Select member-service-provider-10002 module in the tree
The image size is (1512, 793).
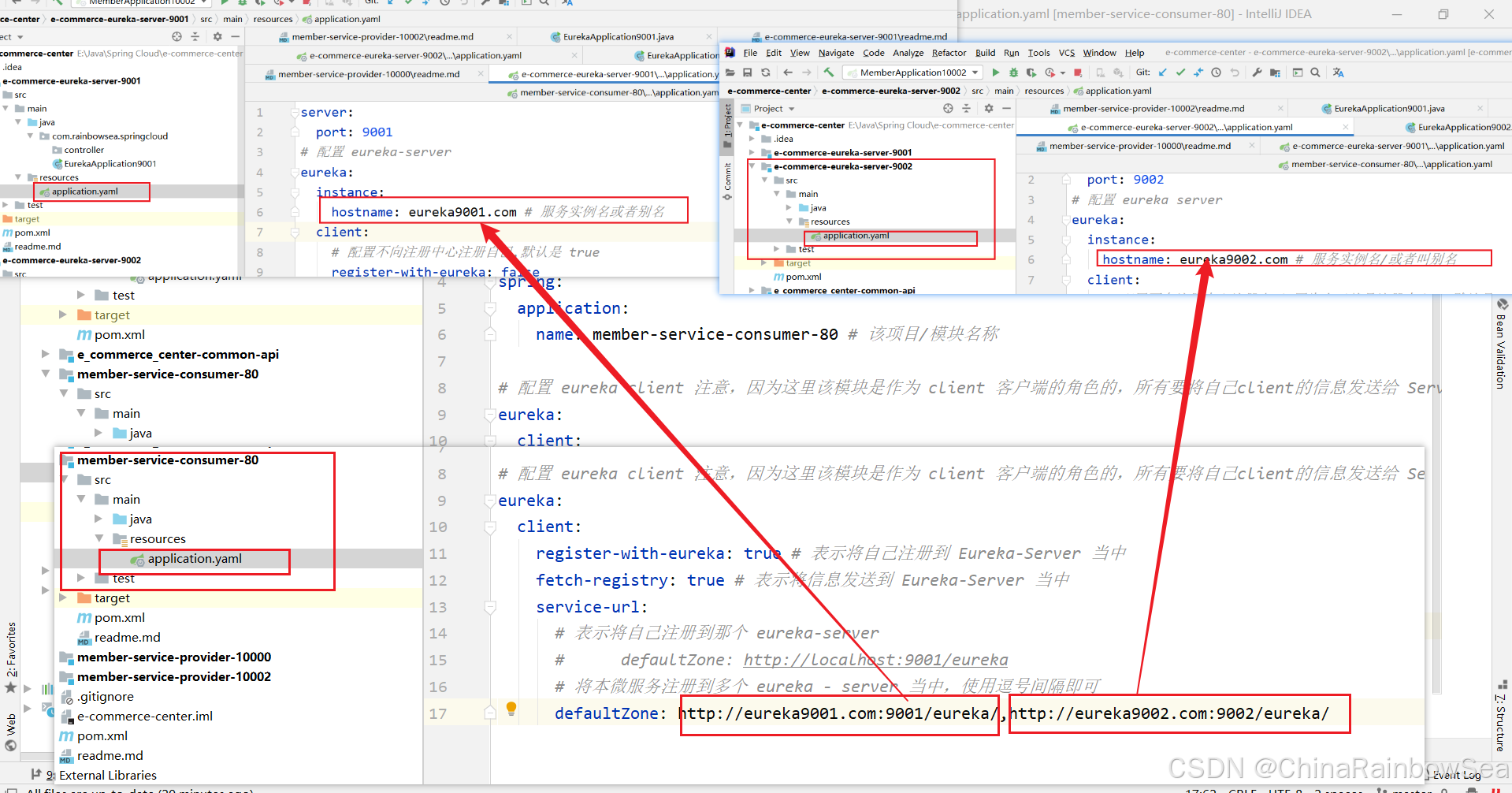click(x=173, y=677)
